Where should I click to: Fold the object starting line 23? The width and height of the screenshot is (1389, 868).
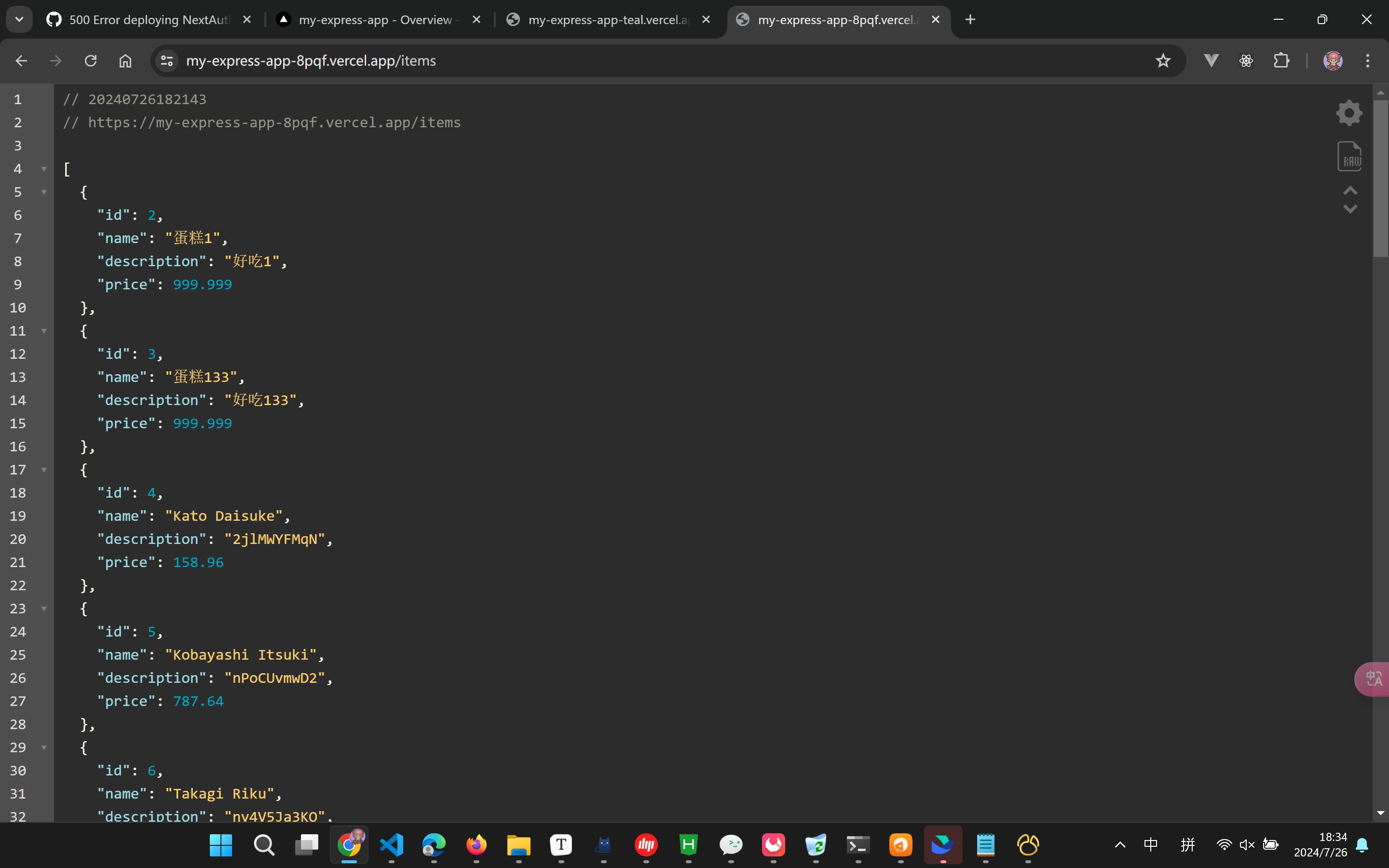pyautogui.click(x=43, y=609)
